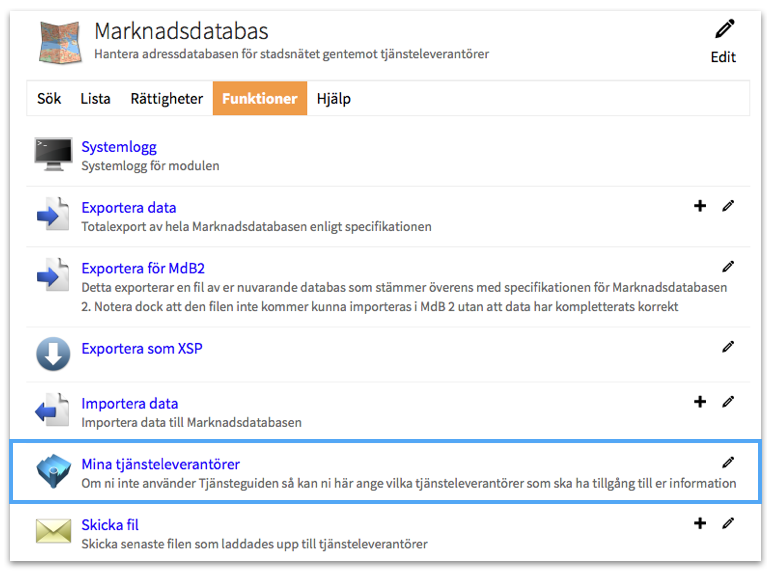The image size is (774, 578).
Task: Click the Skicka fil envelope icon
Action: tap(53, 532)
